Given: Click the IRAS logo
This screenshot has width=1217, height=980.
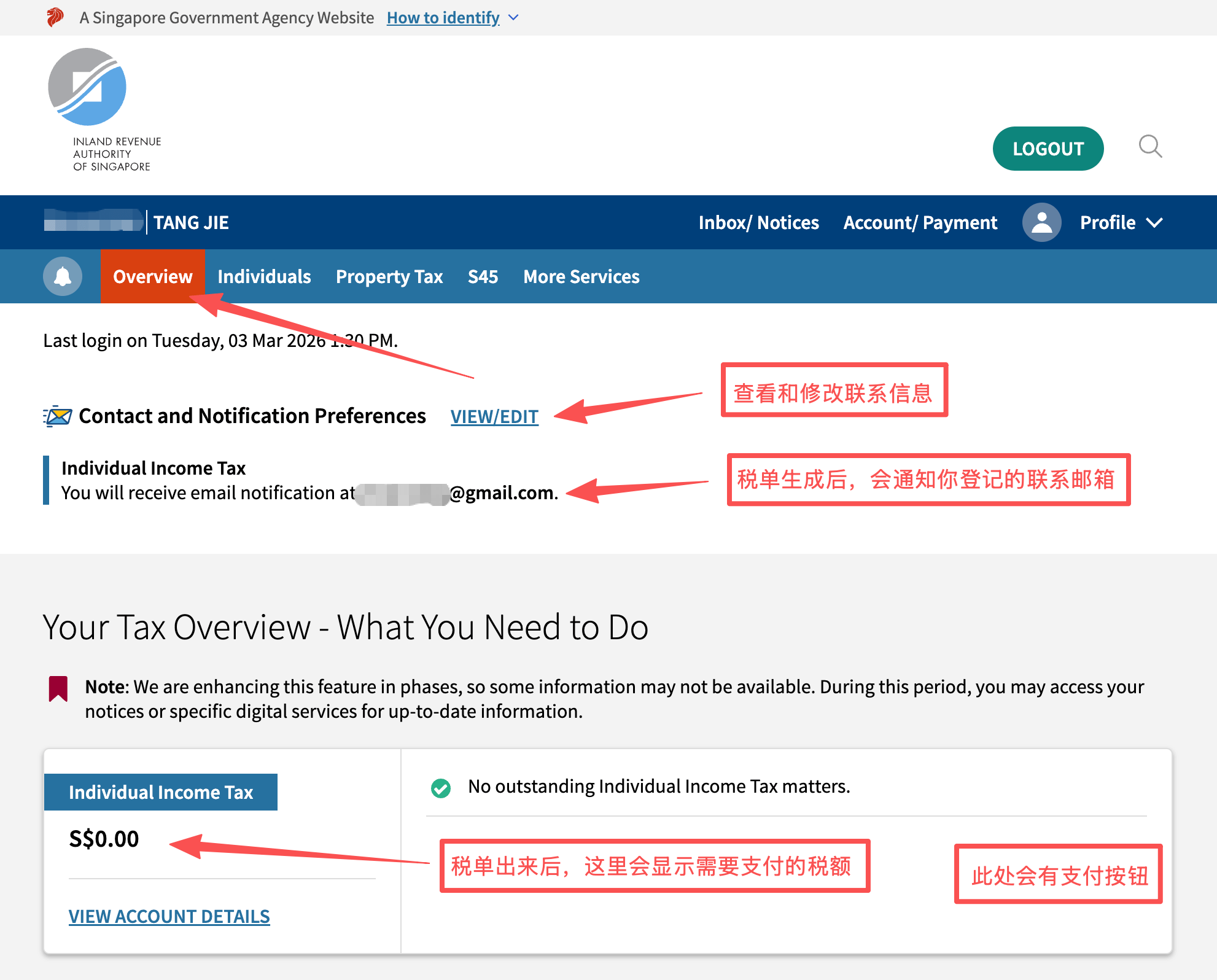Looking at the screenshot, I should 88,87.
